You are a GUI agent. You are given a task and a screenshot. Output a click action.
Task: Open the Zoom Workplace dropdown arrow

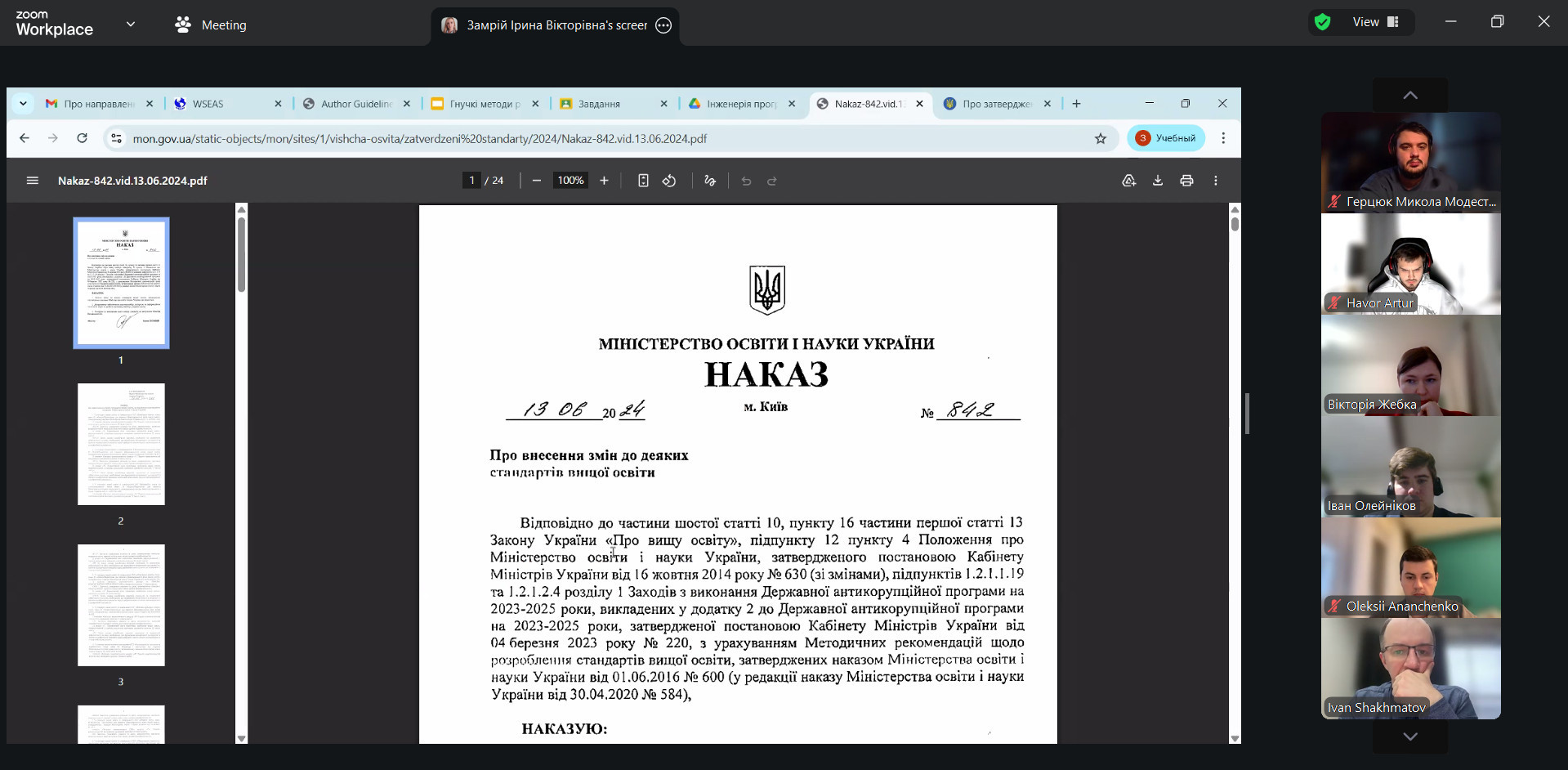click(x=131, y=25)
